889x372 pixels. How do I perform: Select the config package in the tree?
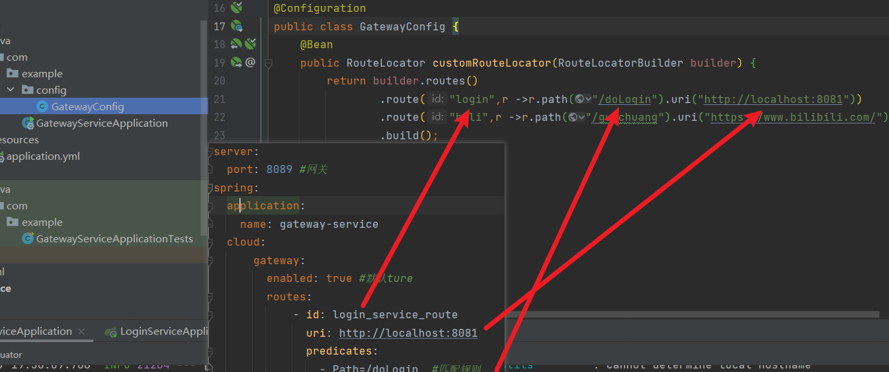(51, 90)
